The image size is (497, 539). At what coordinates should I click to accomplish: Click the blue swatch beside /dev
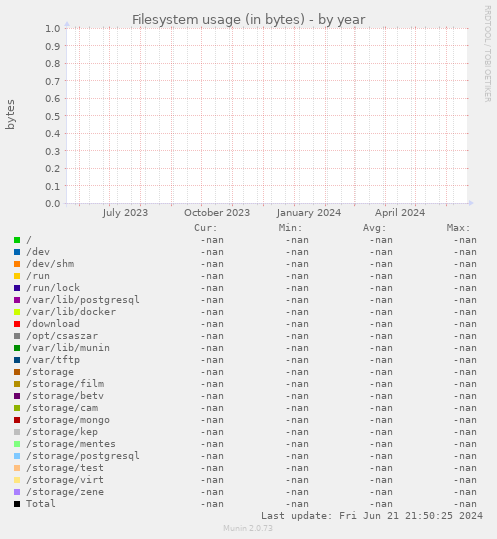pos(17,252)
